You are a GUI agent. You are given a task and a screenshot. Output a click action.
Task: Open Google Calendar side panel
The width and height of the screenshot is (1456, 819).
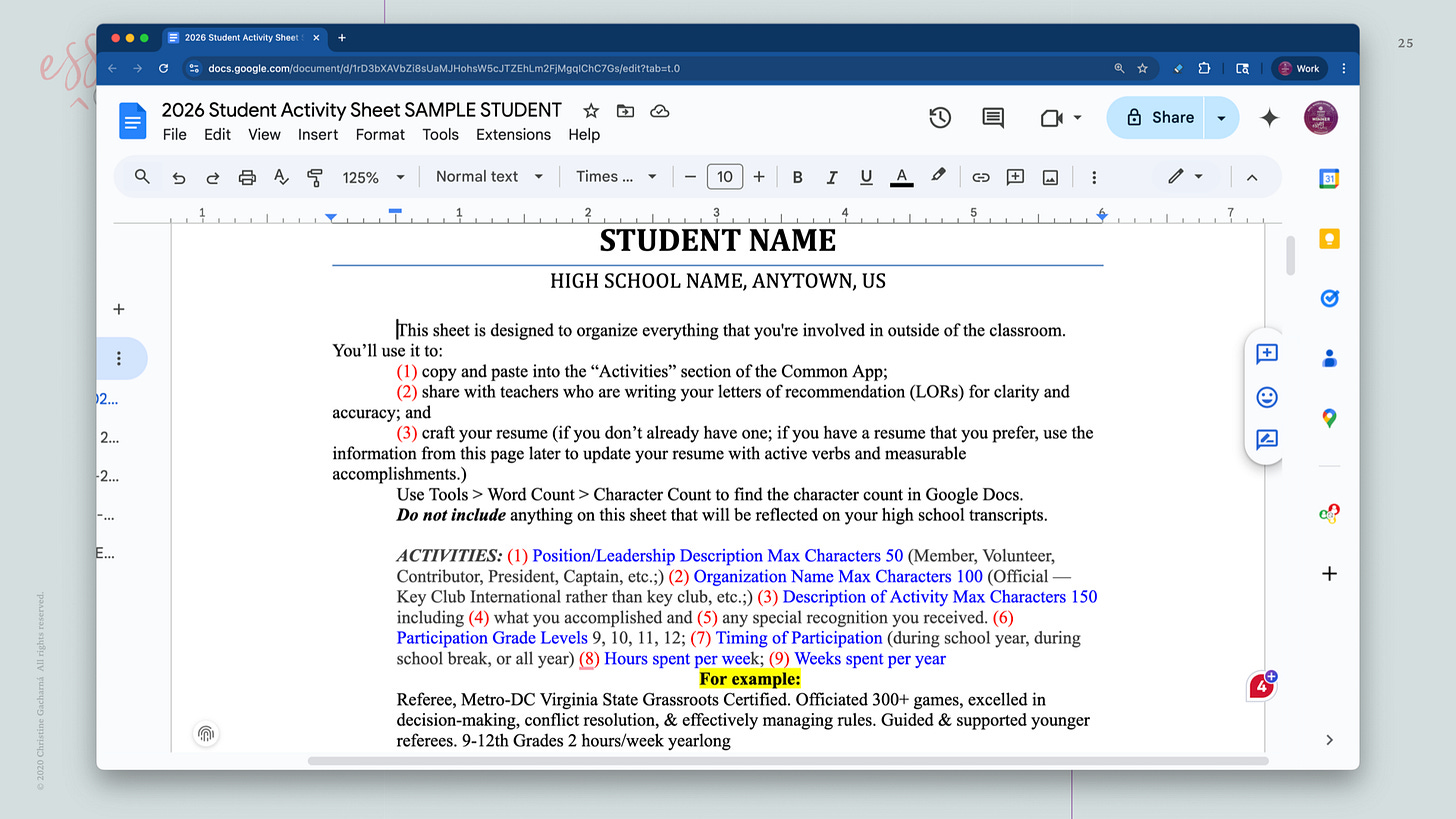point(1329,179)
